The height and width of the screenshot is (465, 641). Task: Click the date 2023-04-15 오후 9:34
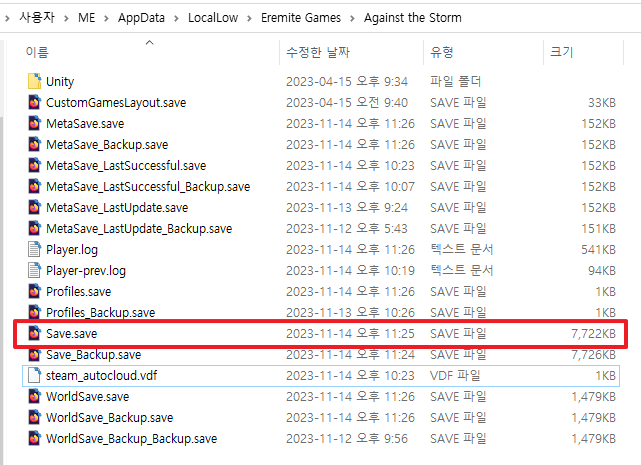coord(347,82)
